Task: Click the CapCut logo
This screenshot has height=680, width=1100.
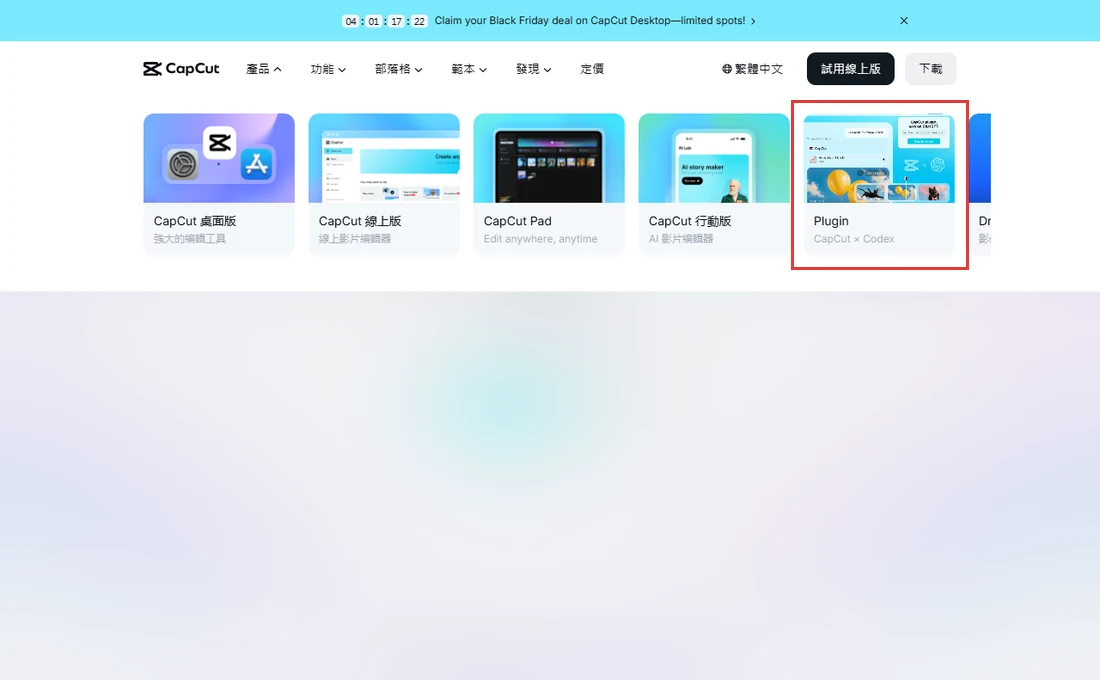Action: [181, 69]
